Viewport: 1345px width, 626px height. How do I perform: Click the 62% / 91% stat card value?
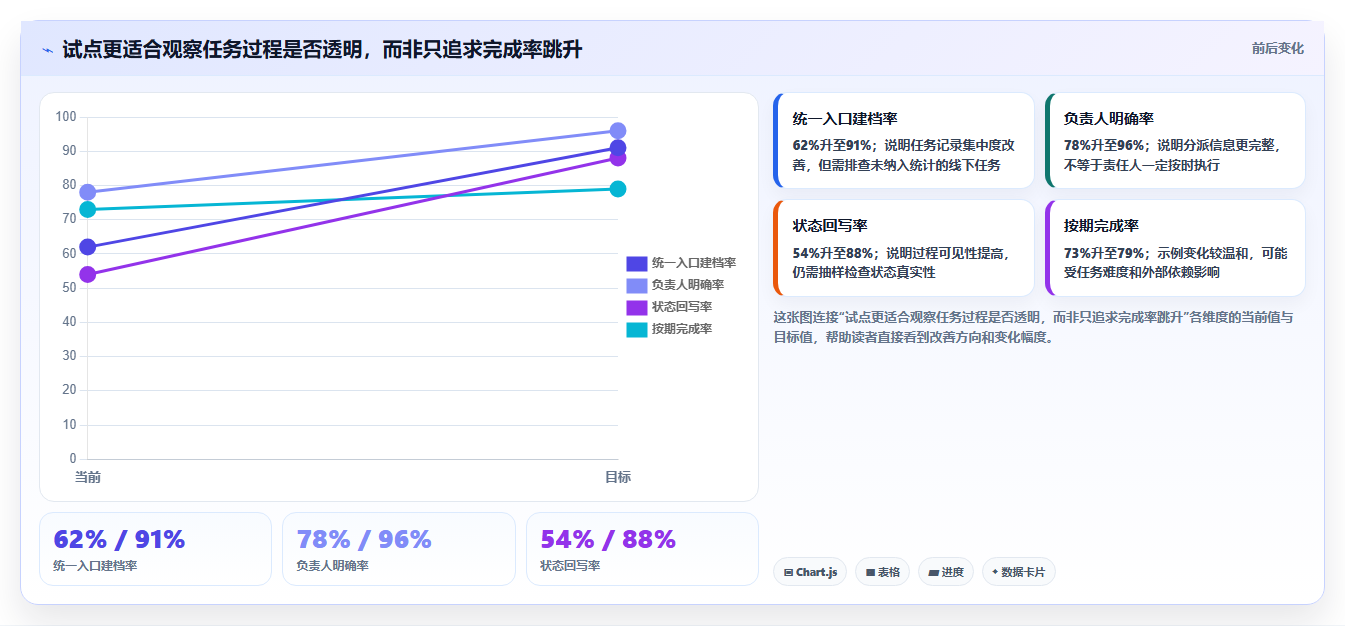[x=119, y=539]
